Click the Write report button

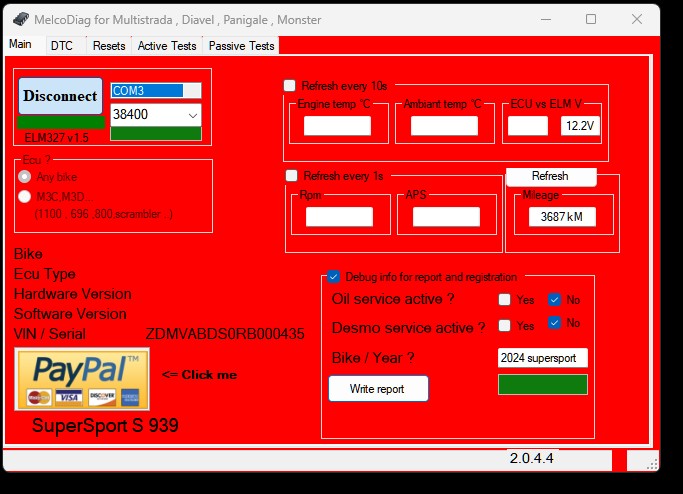coord(378,389)
